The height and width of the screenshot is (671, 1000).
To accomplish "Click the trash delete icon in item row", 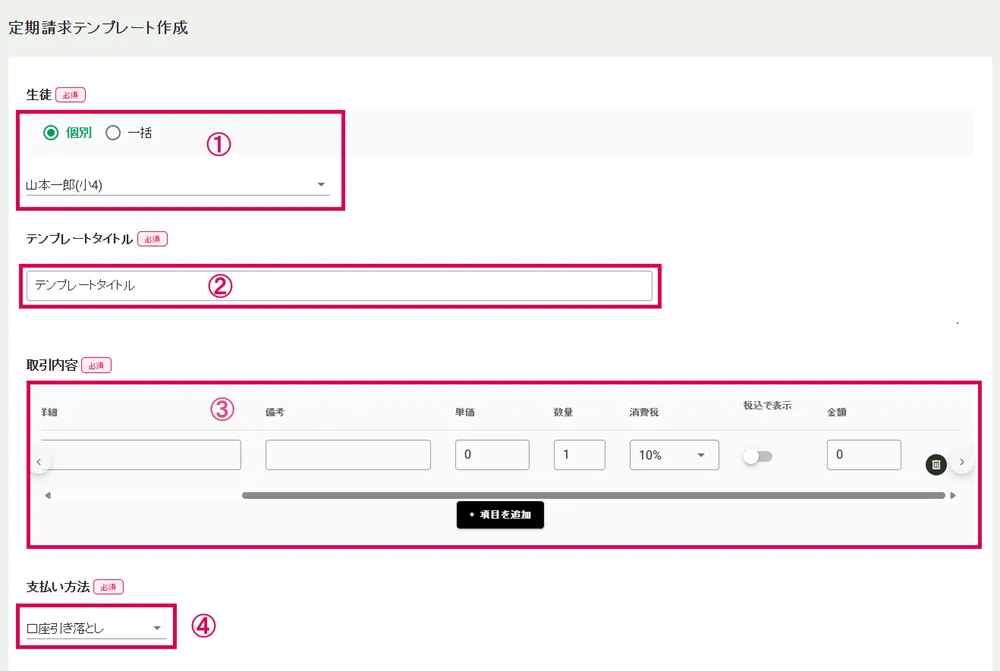I will (936, 464).
